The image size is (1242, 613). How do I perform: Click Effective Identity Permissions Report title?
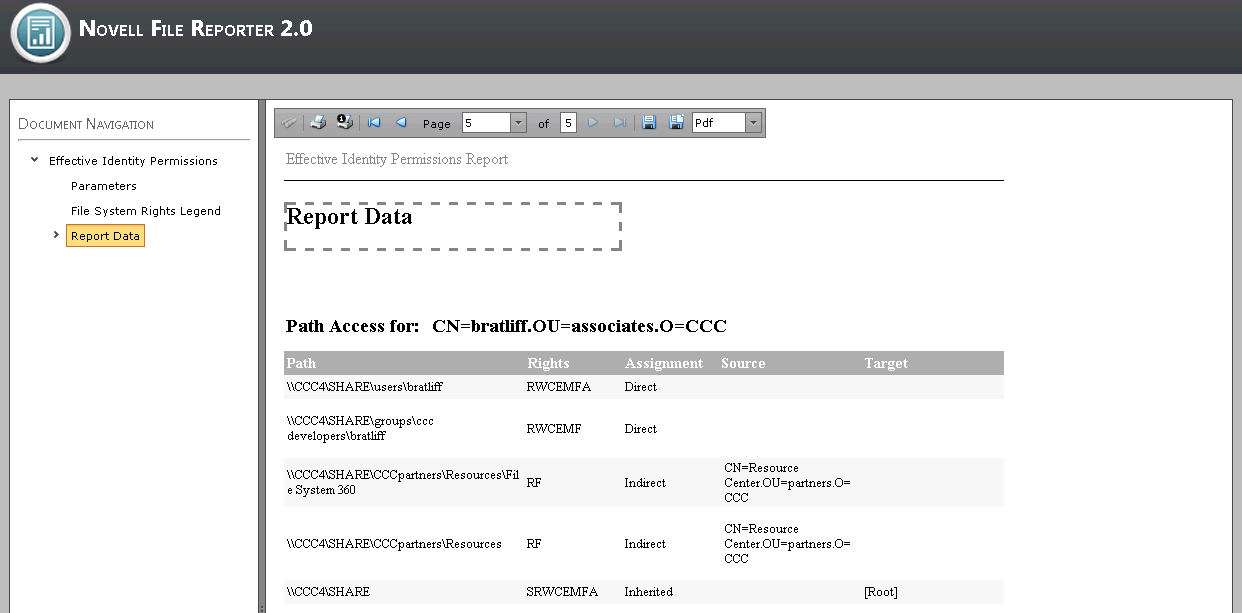397,159
